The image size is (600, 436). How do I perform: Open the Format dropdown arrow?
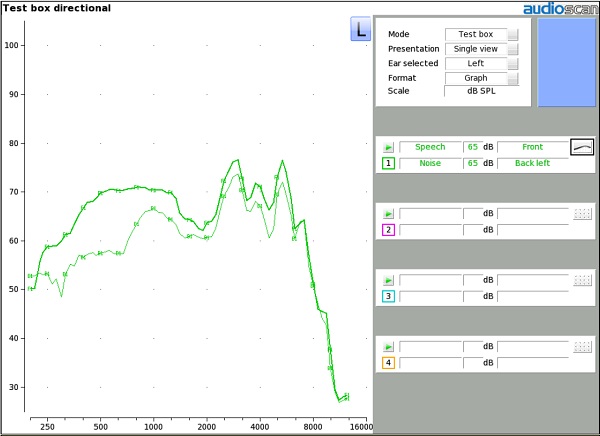point(513,78)
